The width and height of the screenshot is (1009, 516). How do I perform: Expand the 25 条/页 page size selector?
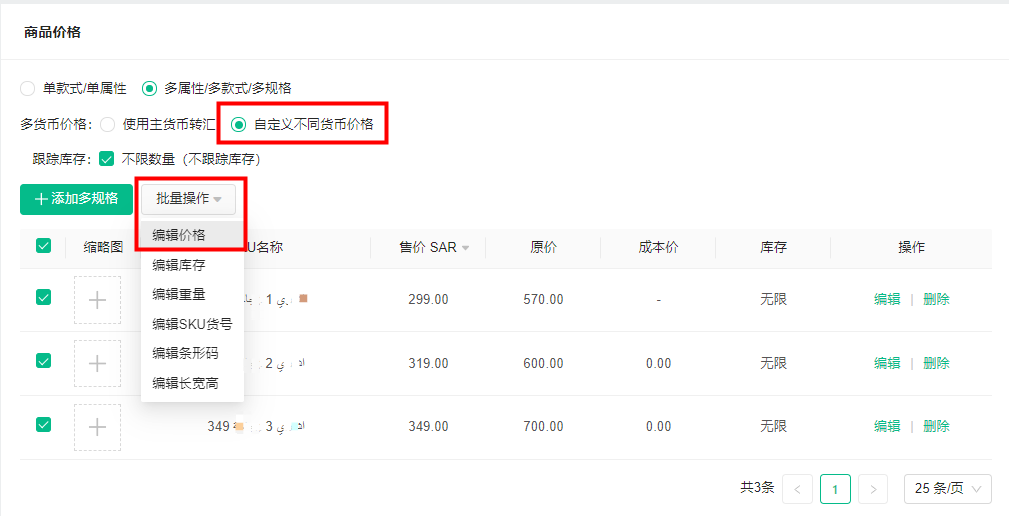947,489
